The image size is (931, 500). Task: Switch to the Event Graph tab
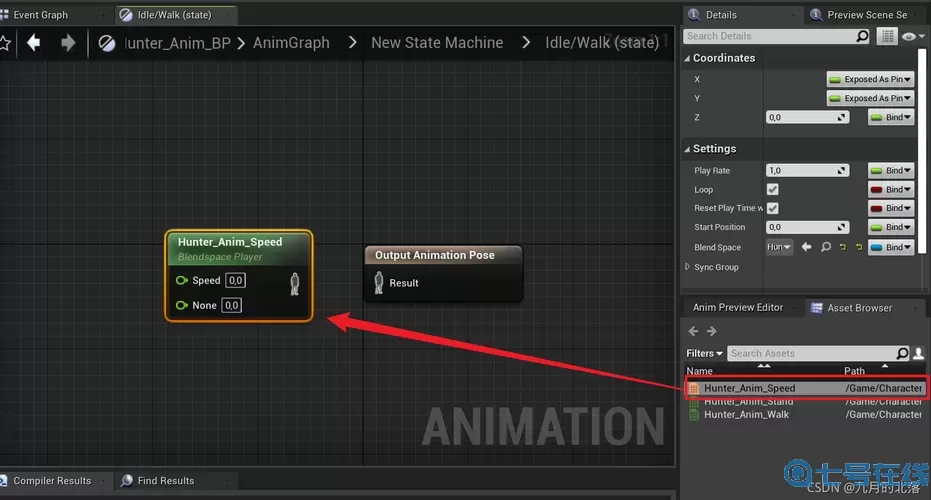click(x=40, y=15)
